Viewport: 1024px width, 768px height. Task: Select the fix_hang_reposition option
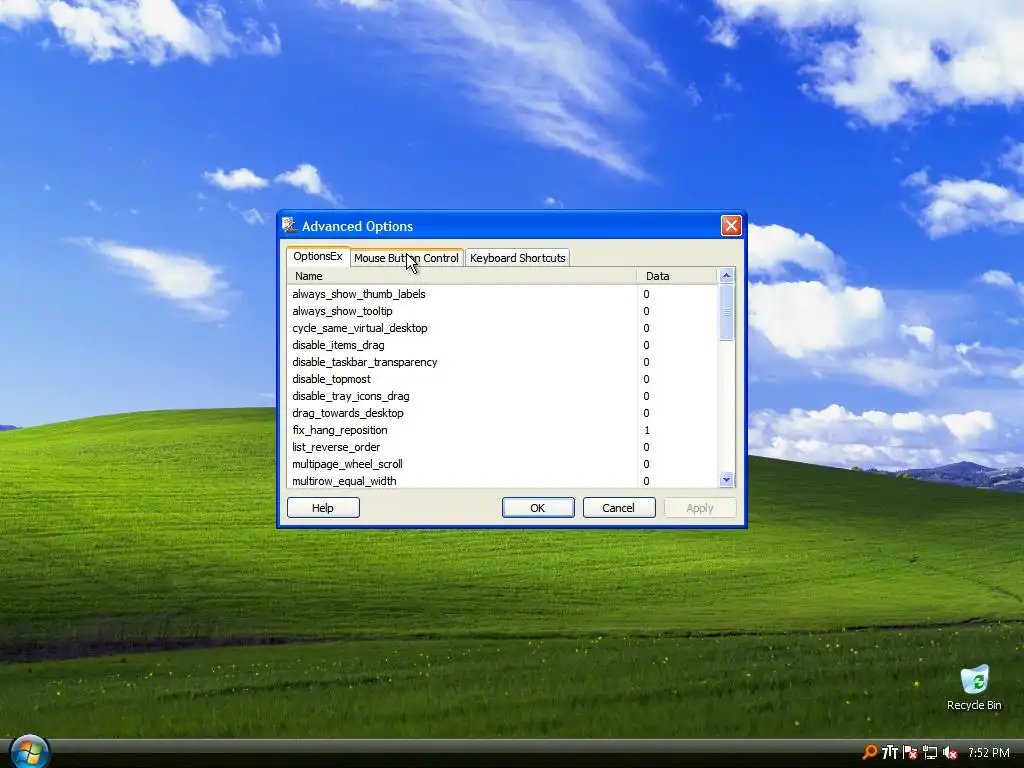click(502, 430)
